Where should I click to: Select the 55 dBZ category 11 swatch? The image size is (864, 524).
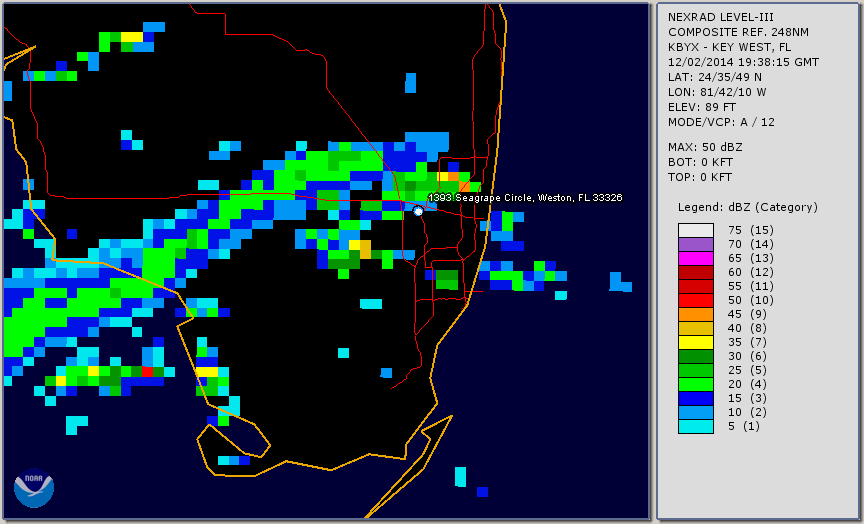(x=695, y=287)
